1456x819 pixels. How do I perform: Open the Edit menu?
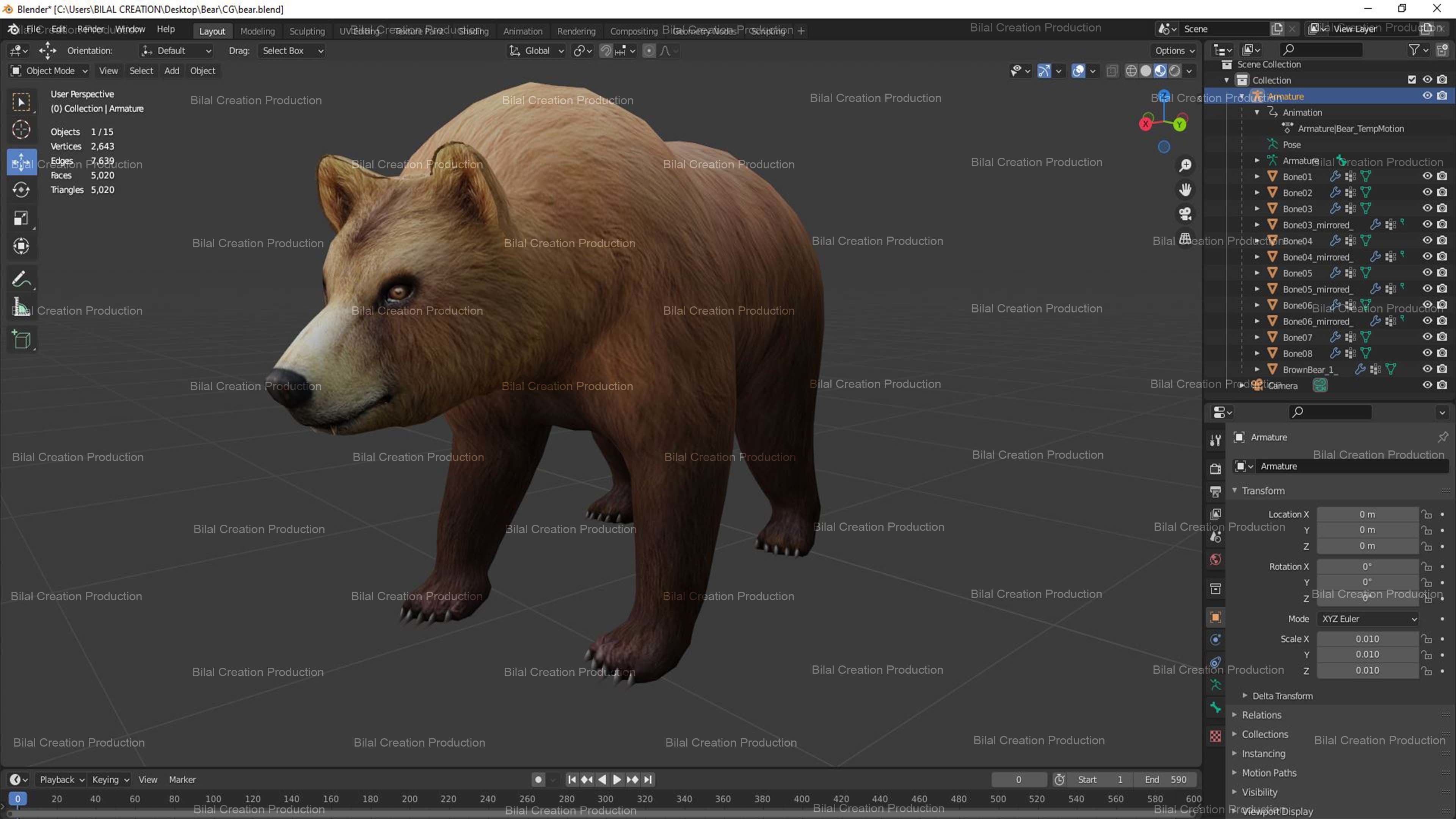tap(59, 30)
